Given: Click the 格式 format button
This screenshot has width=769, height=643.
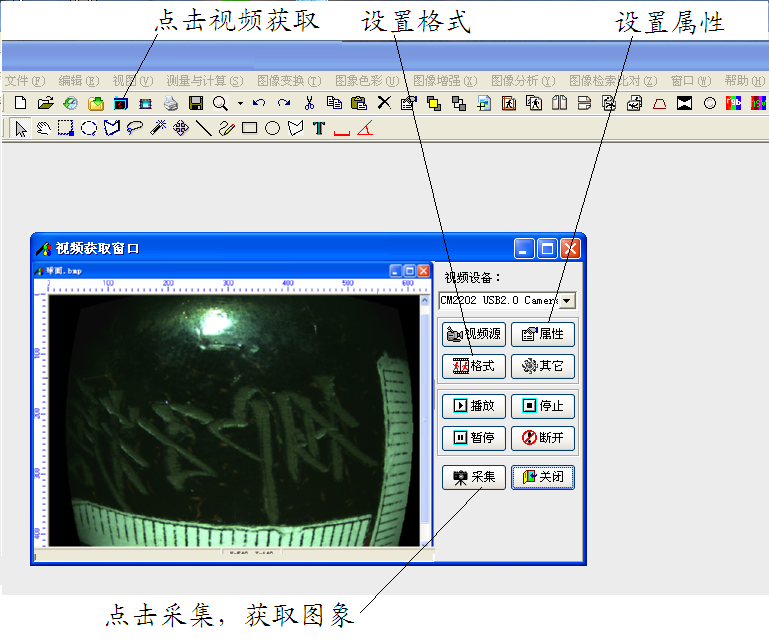Looking at the screenshot, I should click(474, 366).
